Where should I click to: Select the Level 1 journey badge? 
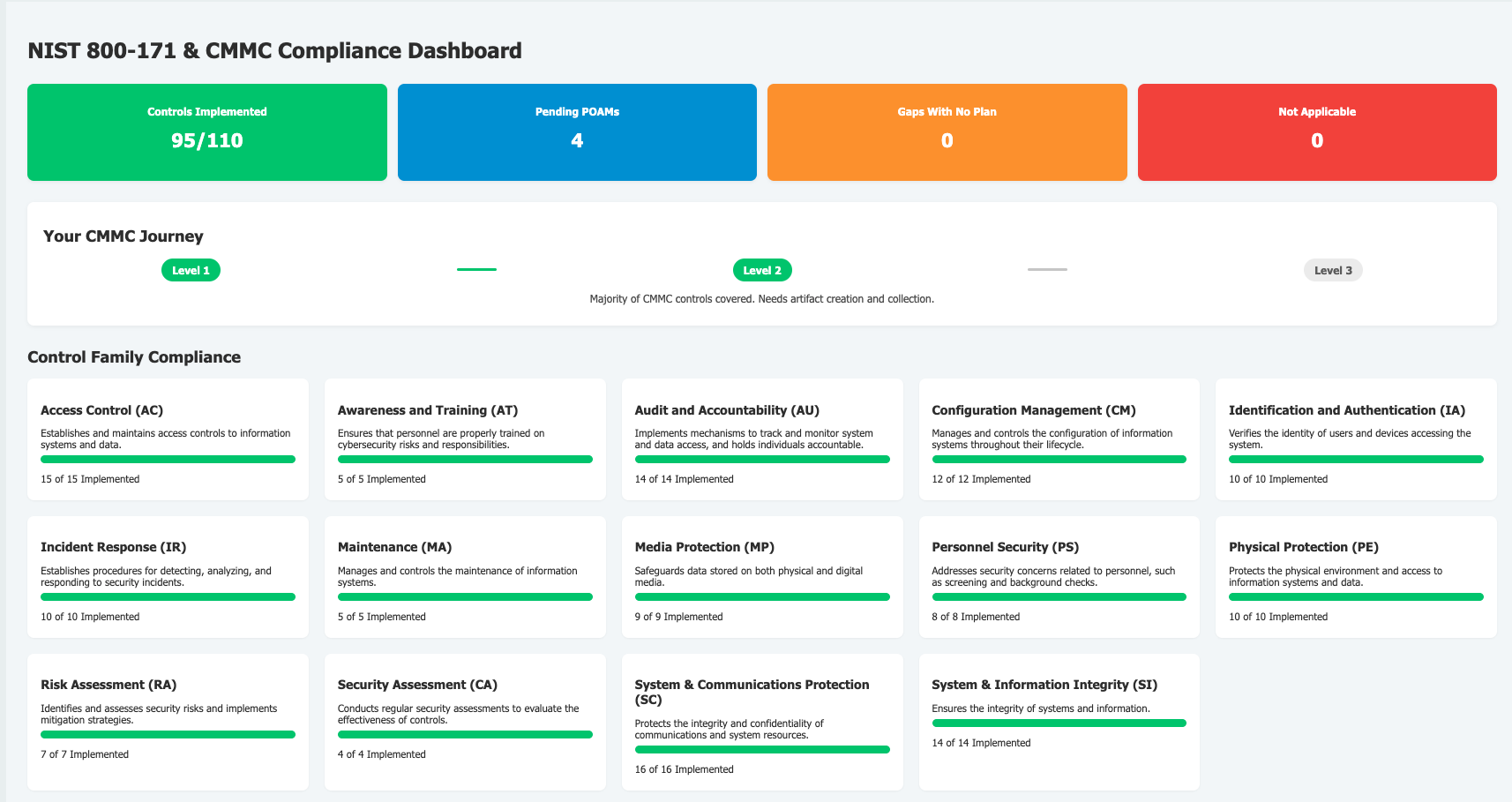coord(191,270)
